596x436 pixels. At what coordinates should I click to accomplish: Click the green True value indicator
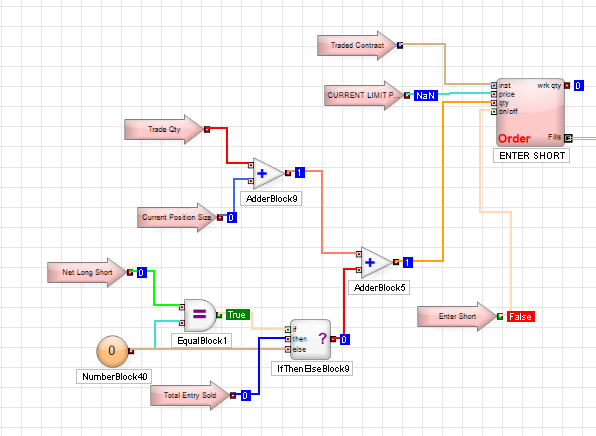point(238,315)
